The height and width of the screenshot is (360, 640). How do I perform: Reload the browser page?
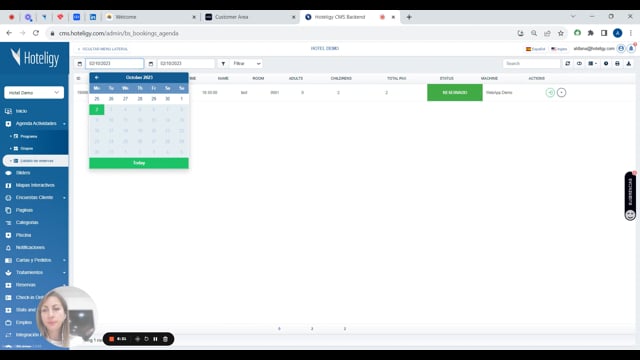[36, 33]
